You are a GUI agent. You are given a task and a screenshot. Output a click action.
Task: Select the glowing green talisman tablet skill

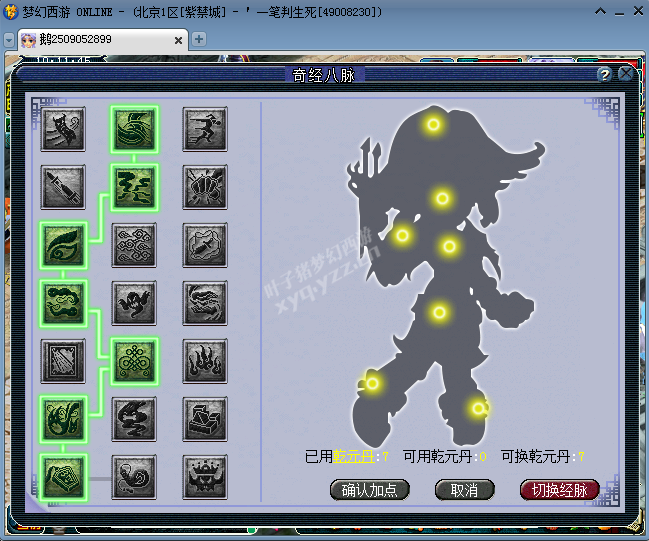pyautogui.click(x=63, y=477)
